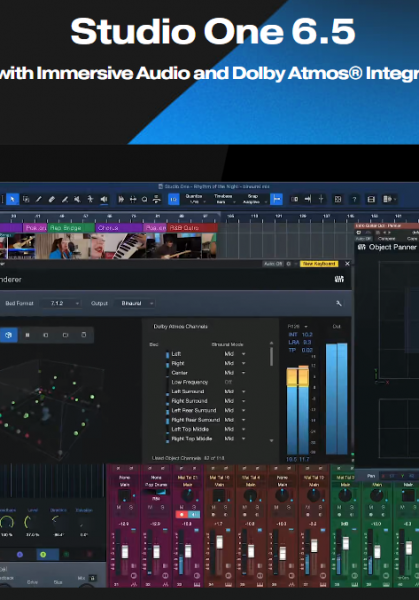Open binaural mode dropdown for Left channel
The width and height of the screenshot is (419, 600).
pyautogui.click(x=244, y=354)
